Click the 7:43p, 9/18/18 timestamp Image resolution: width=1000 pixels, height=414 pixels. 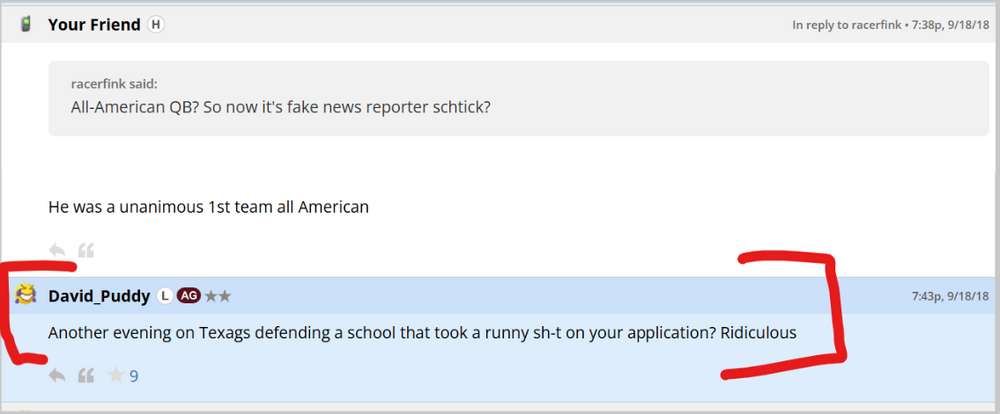pyautogui.click(x=950, y=297)
